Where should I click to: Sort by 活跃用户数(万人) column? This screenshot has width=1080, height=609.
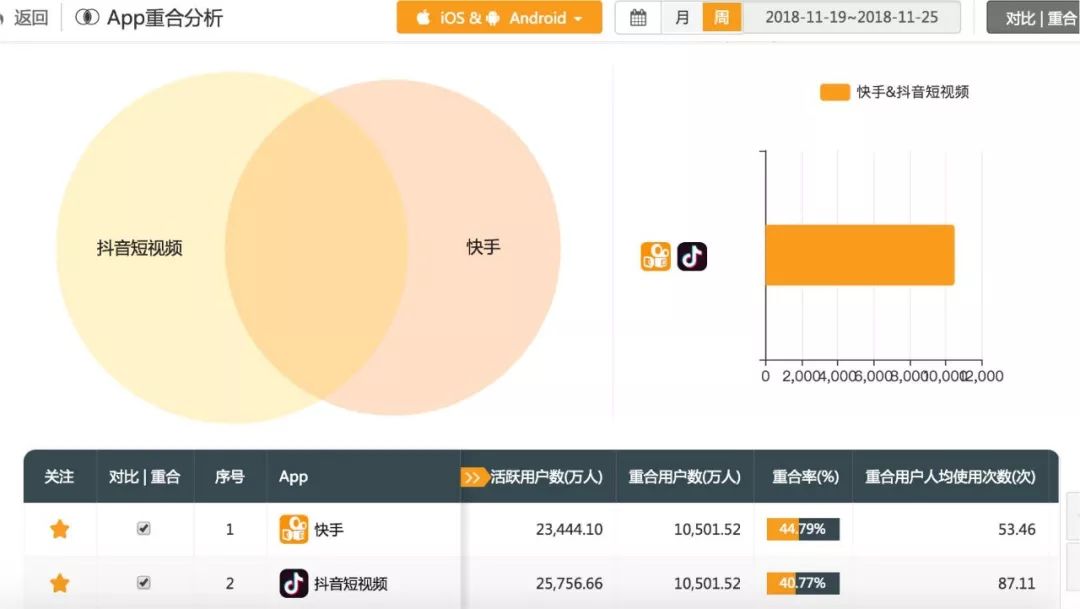(x=546, y=477)
